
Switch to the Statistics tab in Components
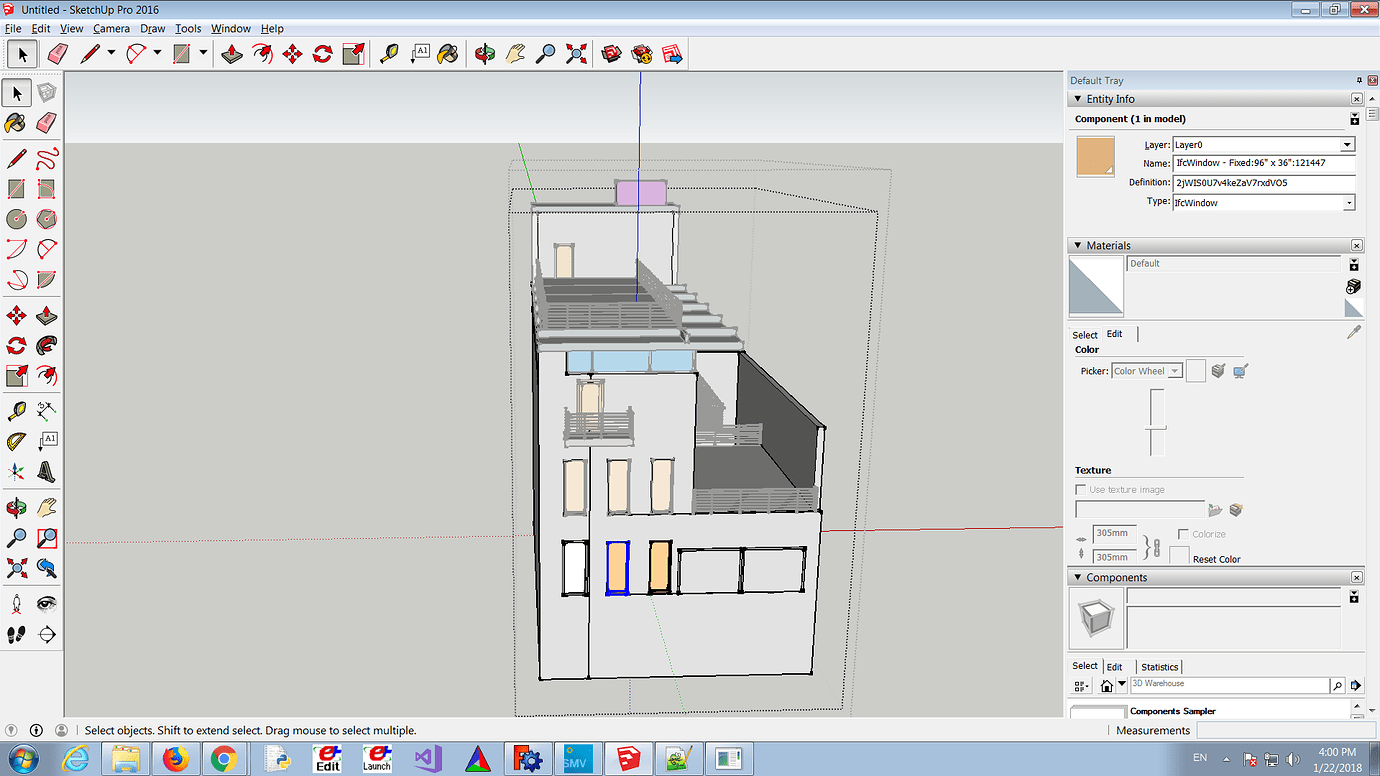click(1160, 666)
